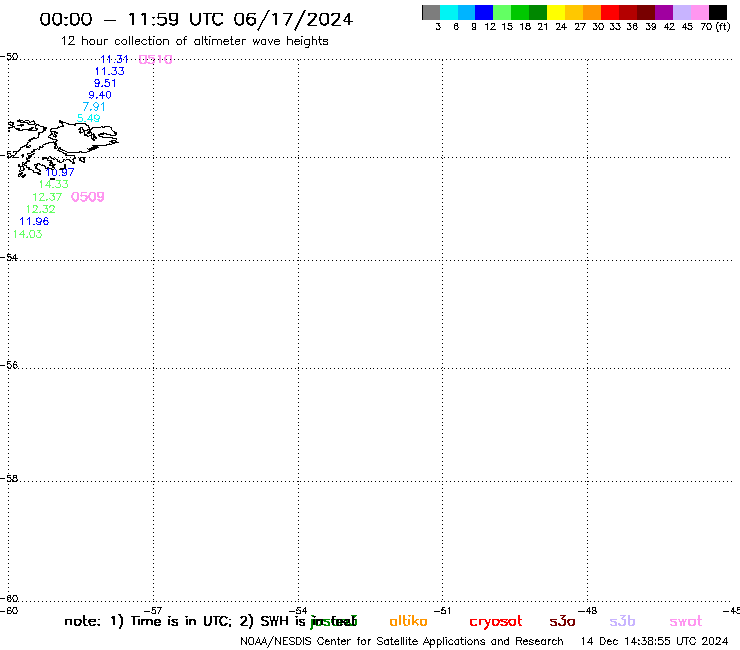
Task: Click the green value 14.03
Action: 27,234
